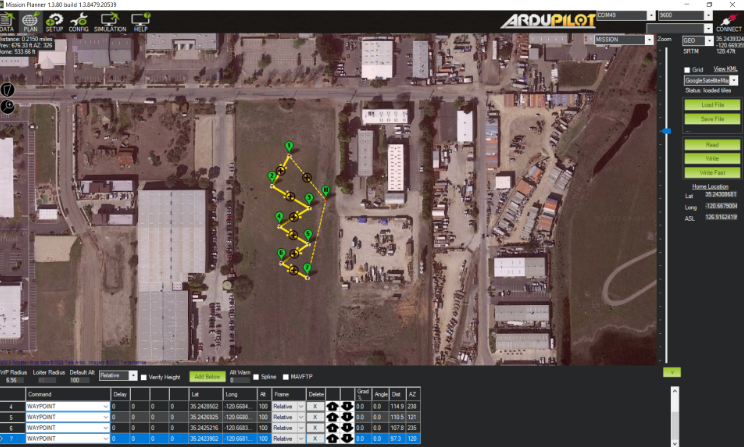Click the waypoint table vertical scrollbar down arrow
Viewport: 744px width, 447px height.
675,443
